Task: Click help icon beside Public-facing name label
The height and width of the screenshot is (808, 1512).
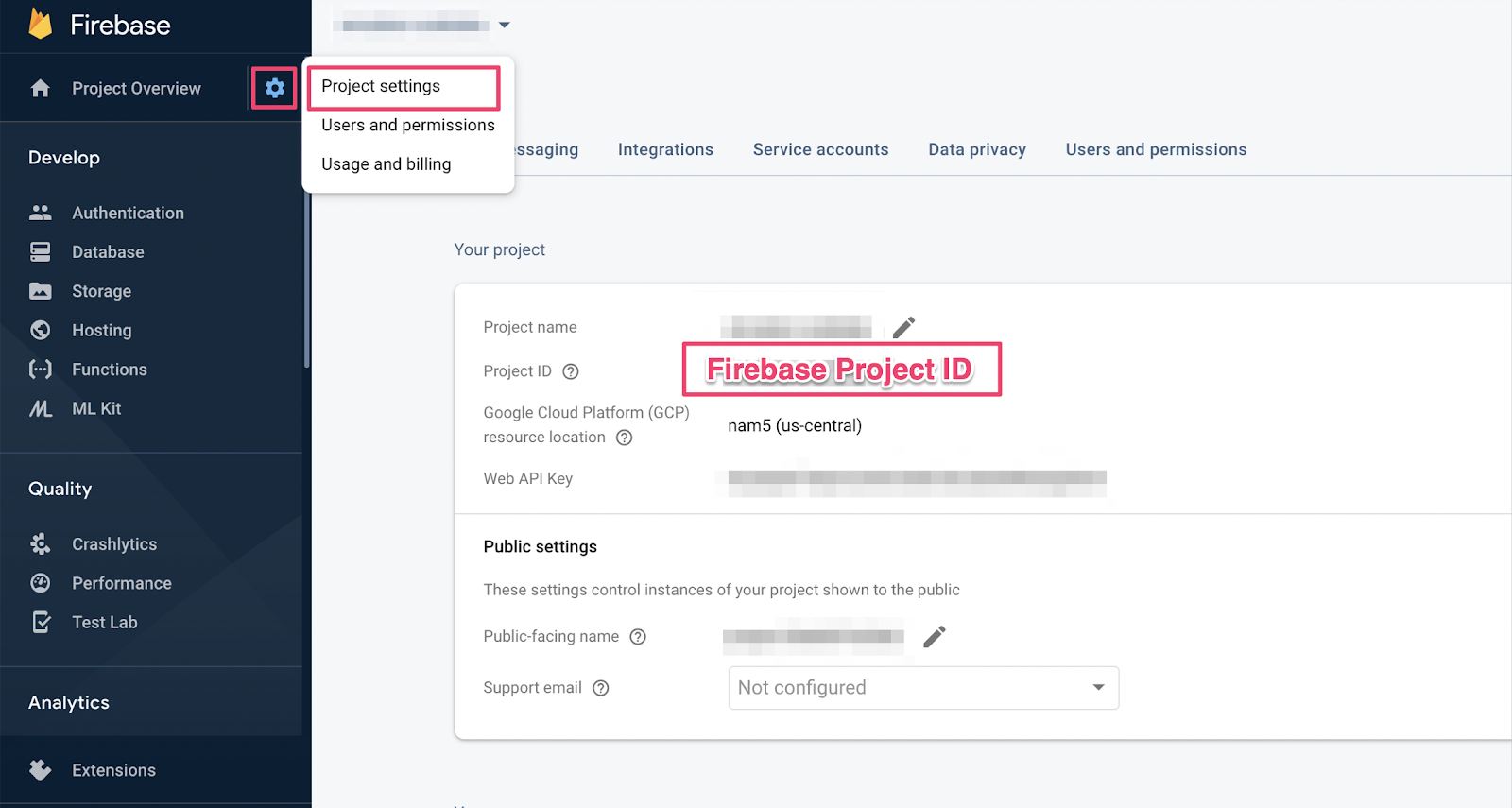Action: [638, 637]
